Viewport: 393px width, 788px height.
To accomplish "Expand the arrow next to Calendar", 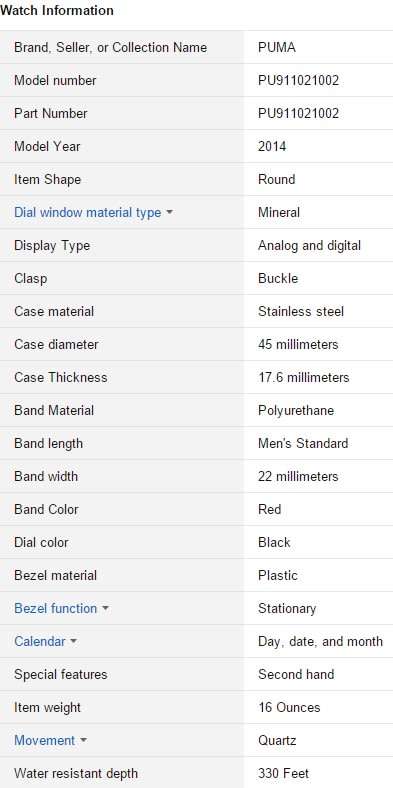I will click(73, 642).
